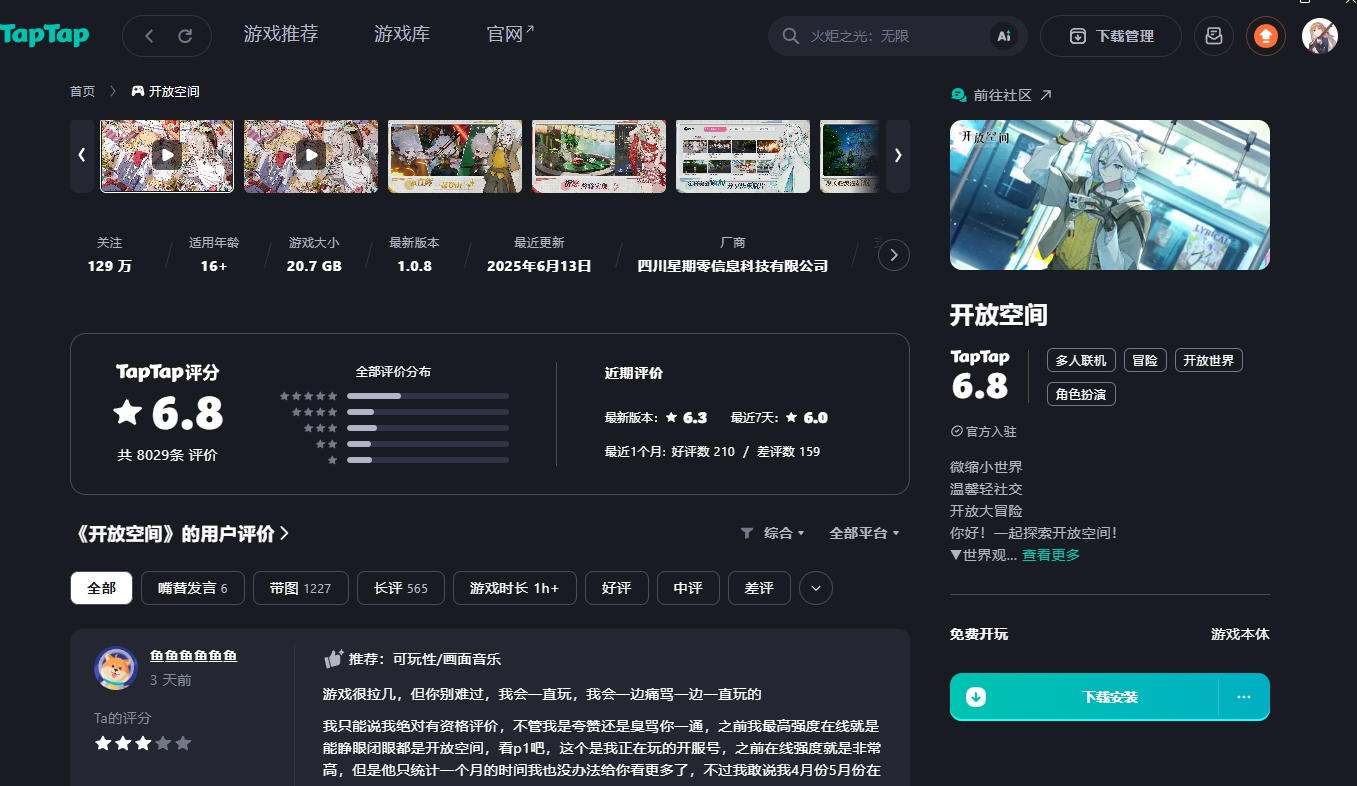
Task: Click the back navigation arrow
Action: (148, 34)
